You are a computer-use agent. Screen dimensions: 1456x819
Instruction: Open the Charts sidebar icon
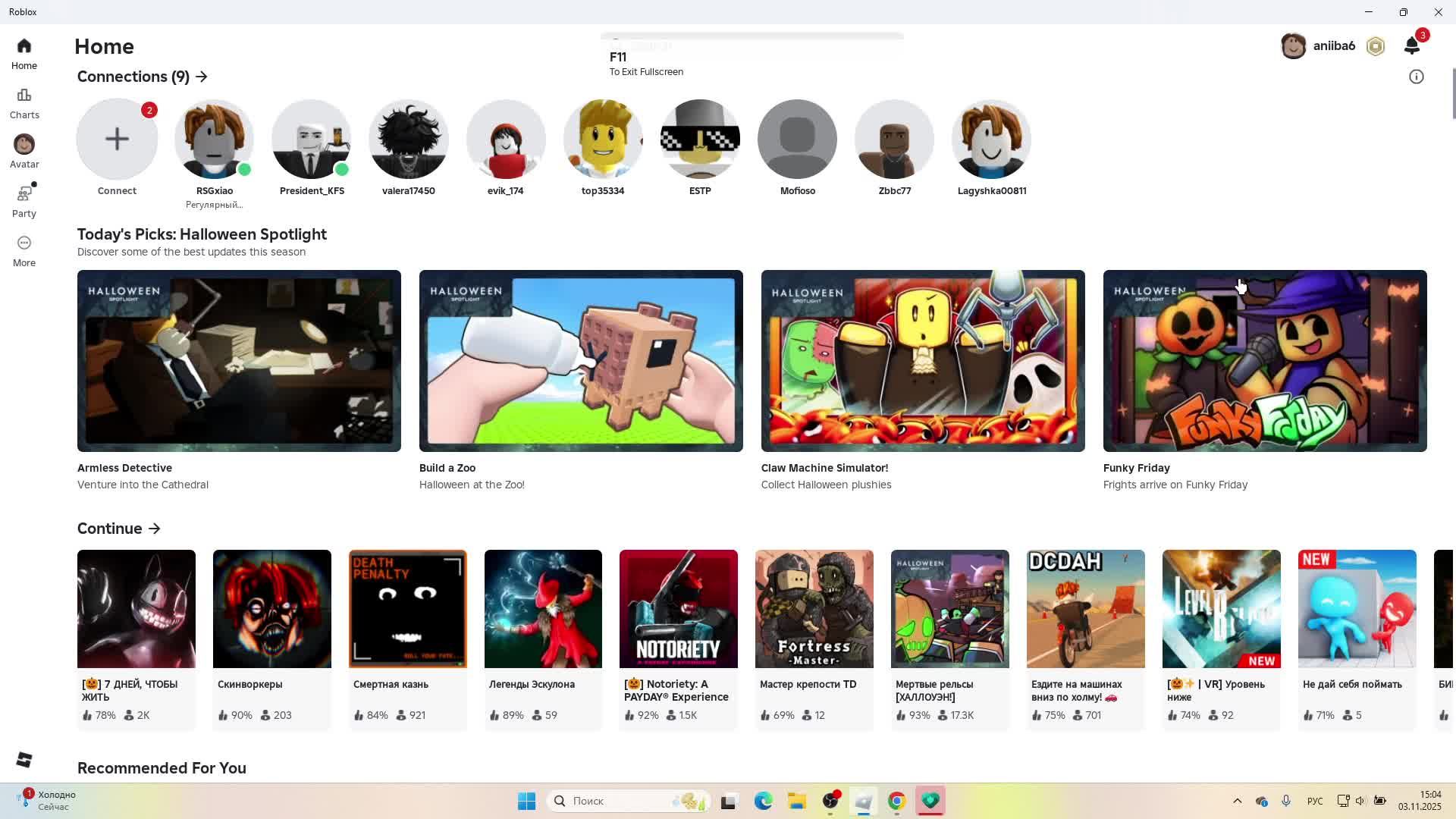(x=24, y=103)
